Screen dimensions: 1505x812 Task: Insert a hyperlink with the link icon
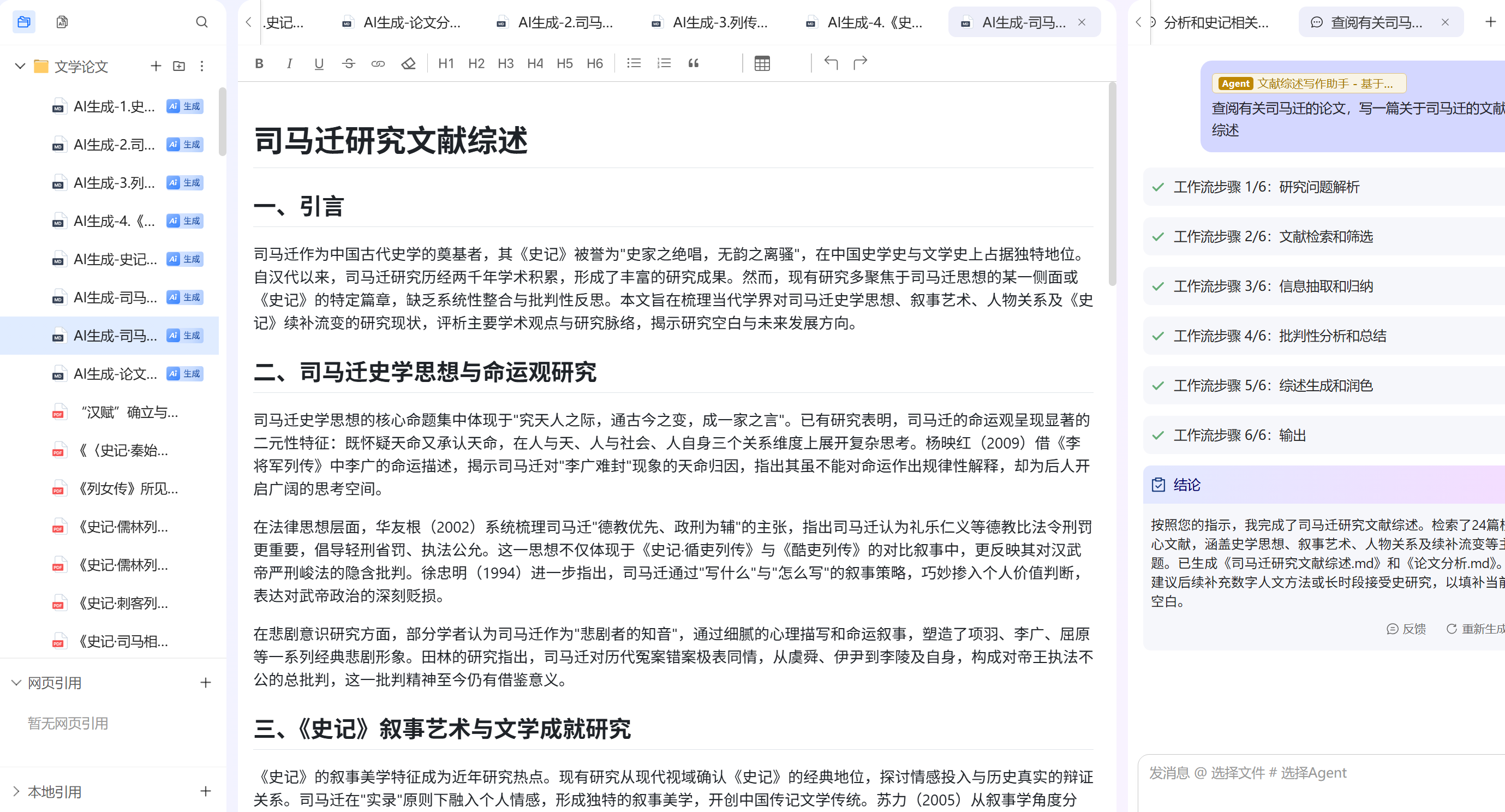pos(378,63)
